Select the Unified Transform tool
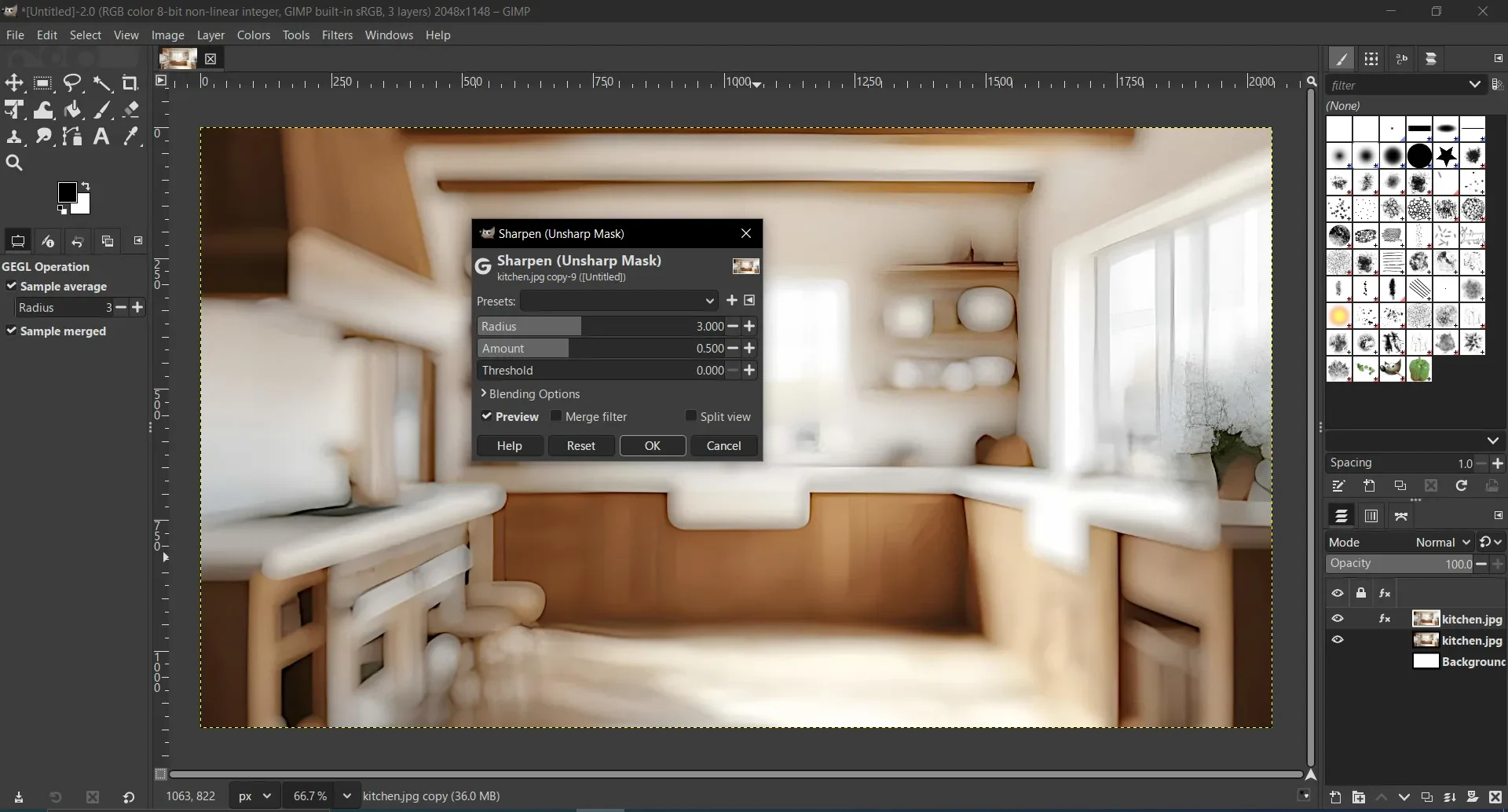 pos(14,110)
